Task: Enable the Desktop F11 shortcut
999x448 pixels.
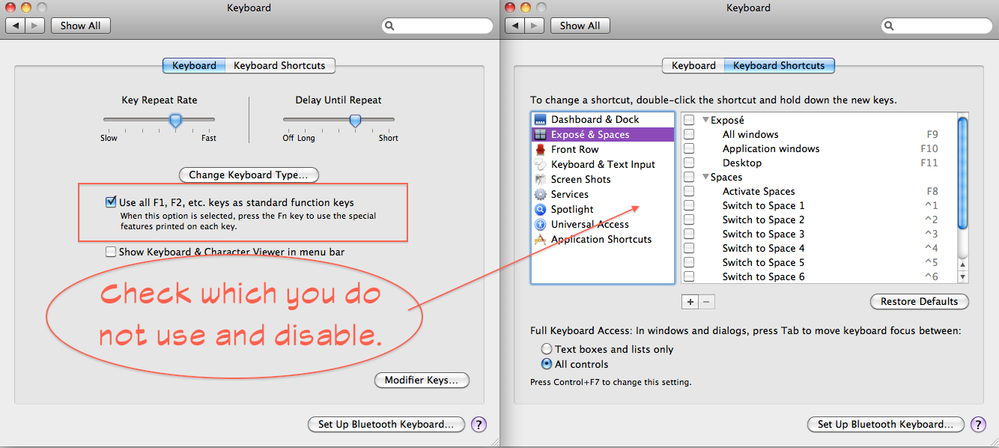Action: point(689,163)
